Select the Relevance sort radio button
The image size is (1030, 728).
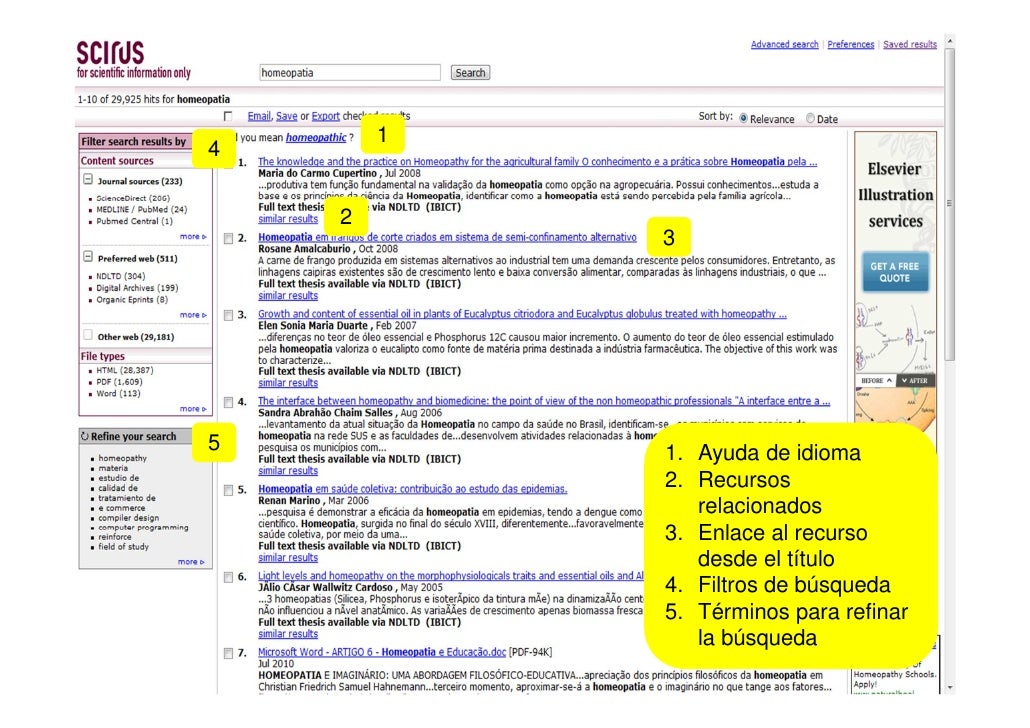point(743,119)
